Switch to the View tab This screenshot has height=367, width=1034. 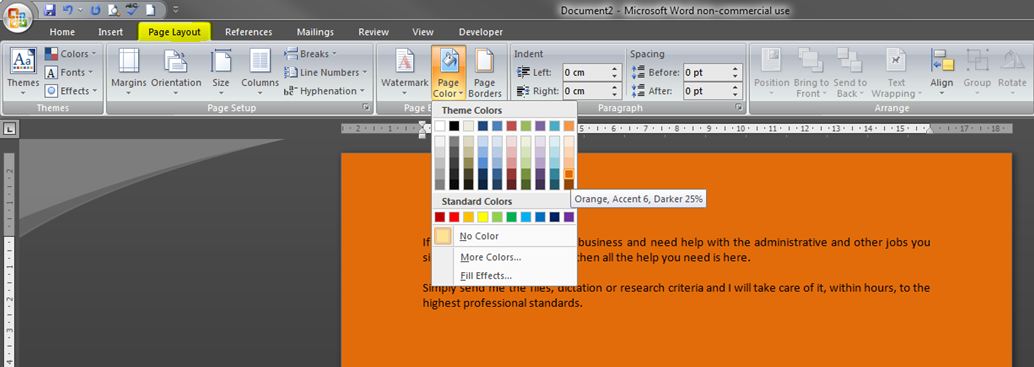click(x=423, y=32)
